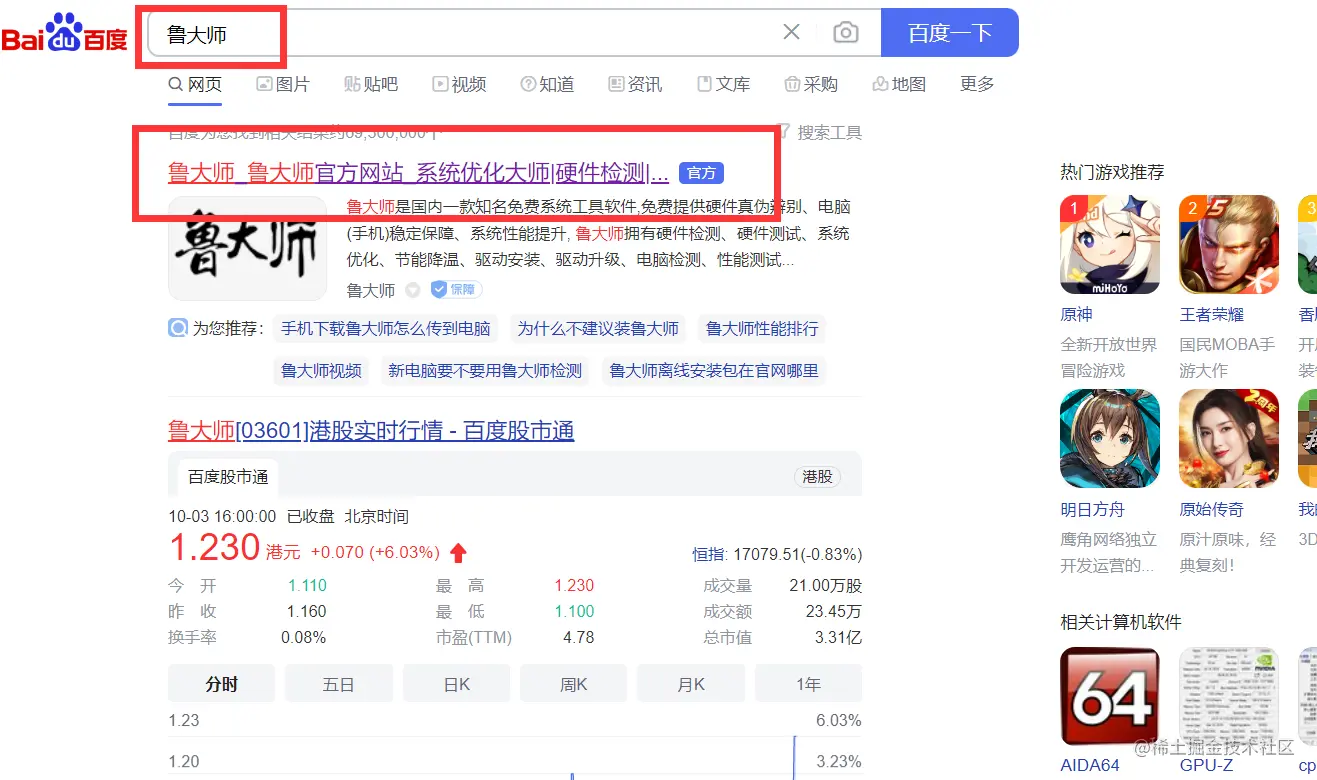Open the 贴吧 tab
The image size is (1317, 780).
371,85
